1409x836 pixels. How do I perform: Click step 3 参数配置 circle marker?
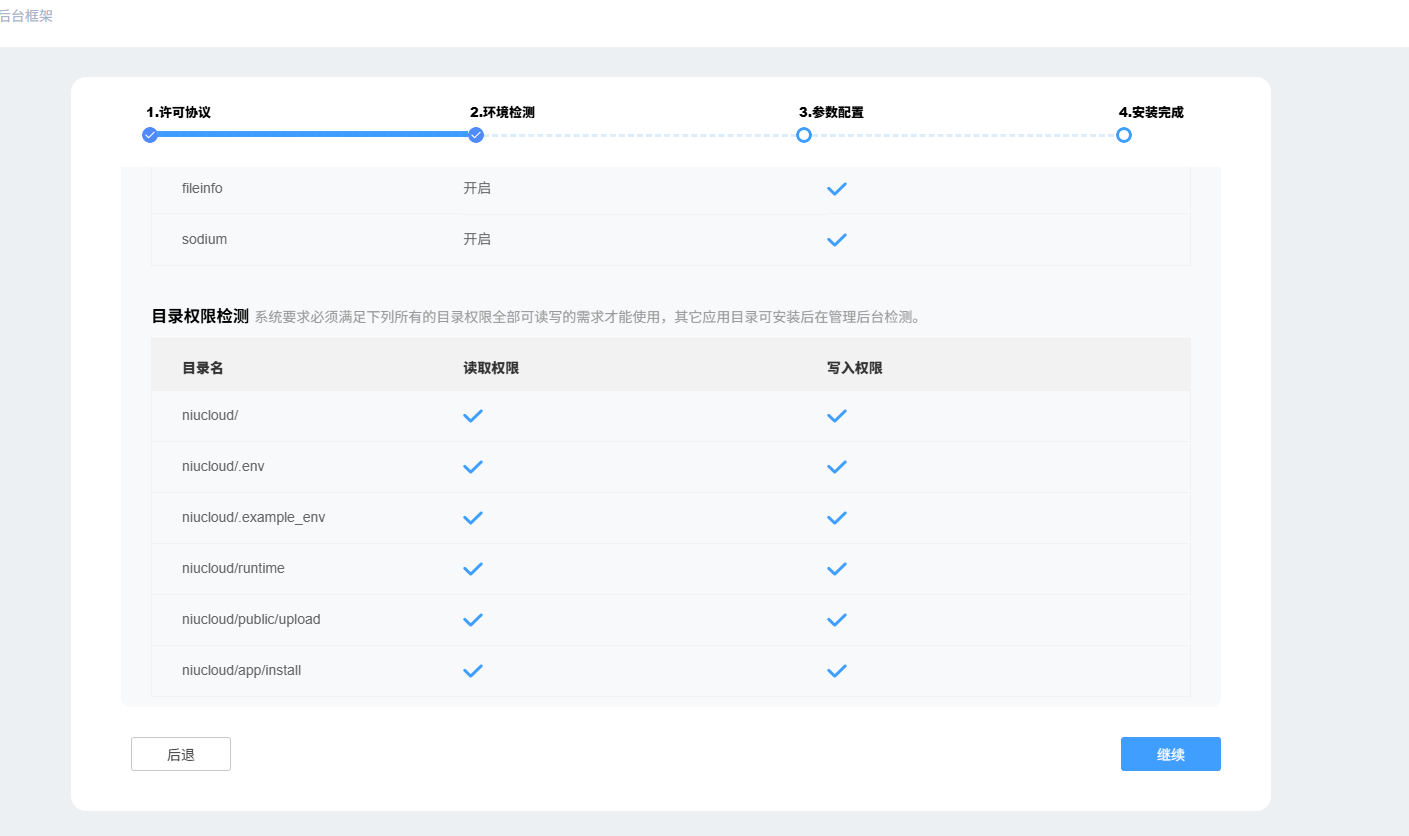(803, 135)
